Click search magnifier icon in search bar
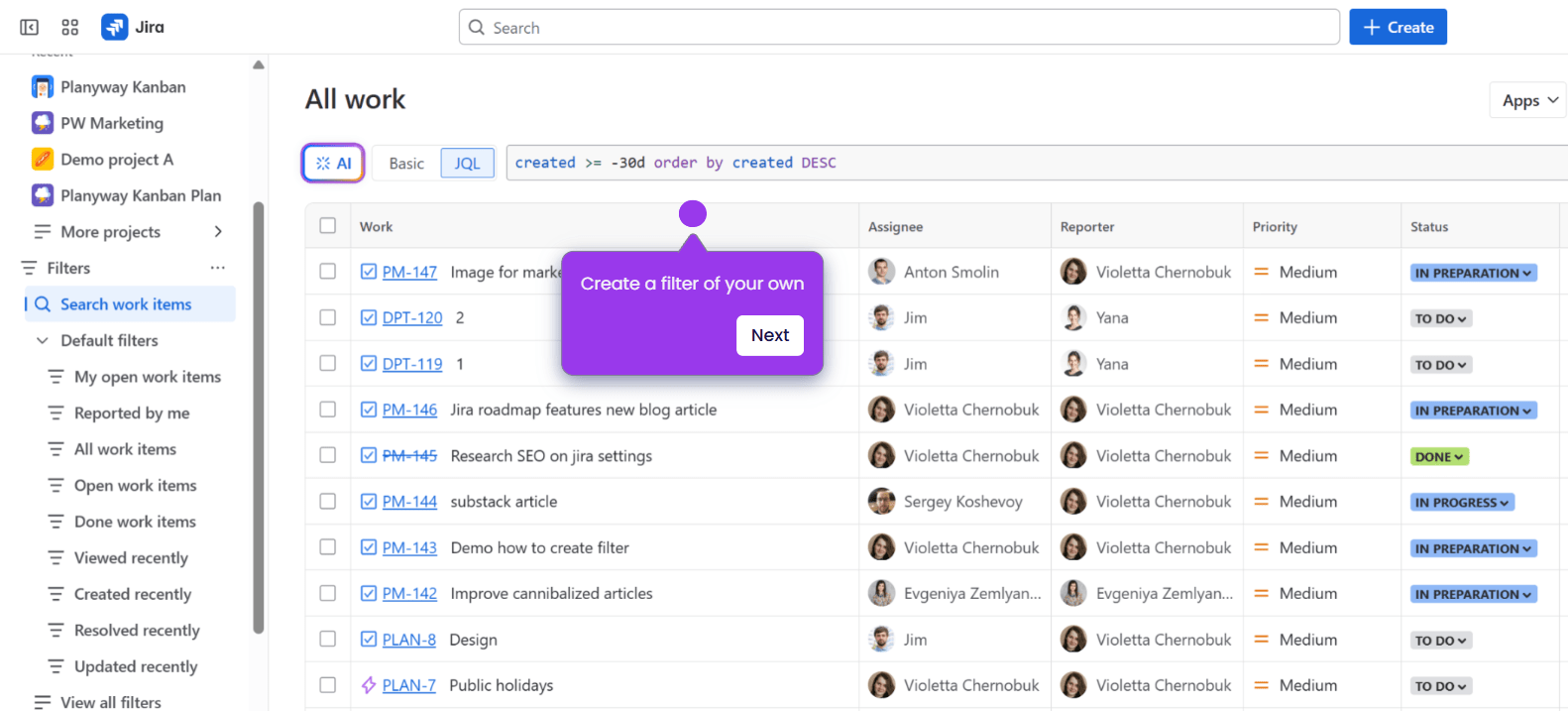Screen dimensions: 1568x711 pos(477,28)
